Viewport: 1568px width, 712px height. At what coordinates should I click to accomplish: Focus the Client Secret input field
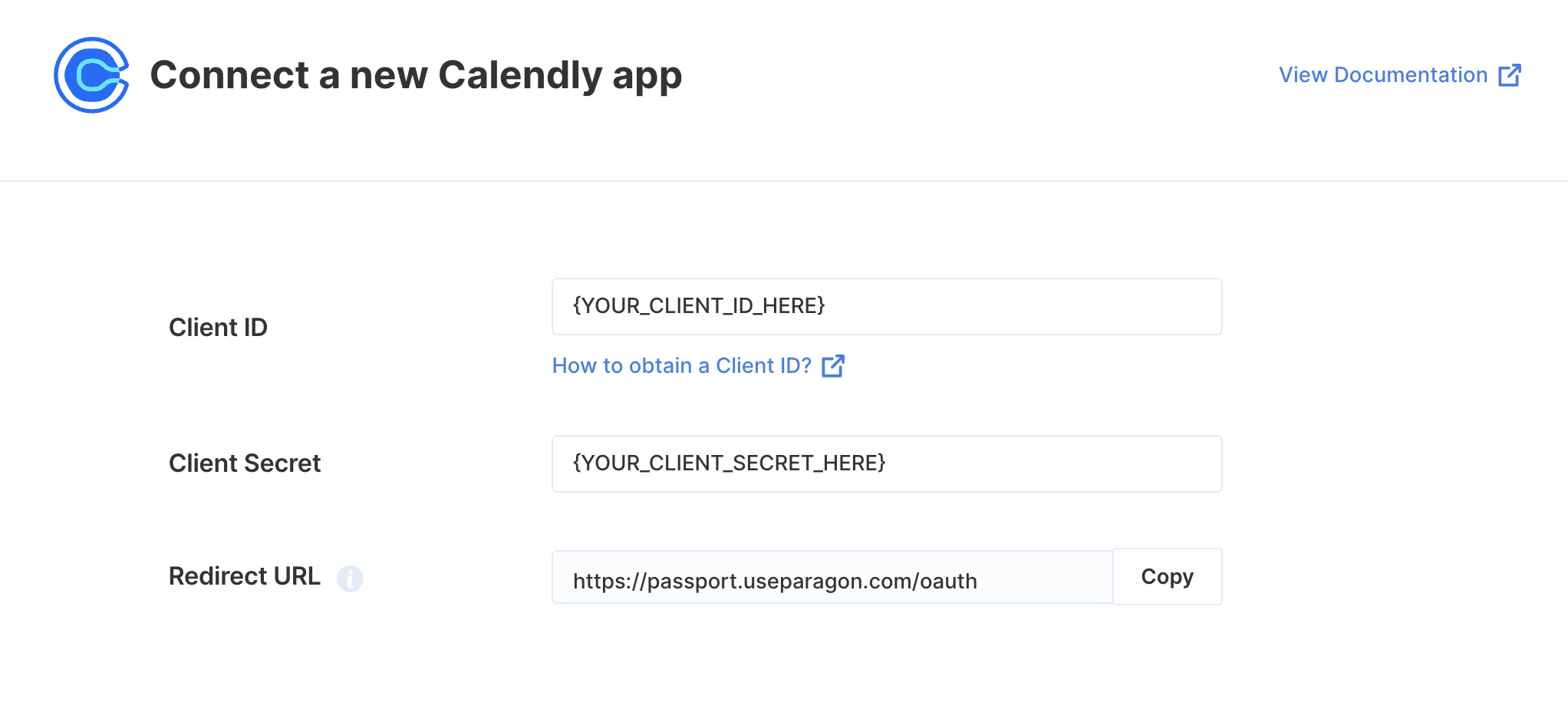click(887, 463)
